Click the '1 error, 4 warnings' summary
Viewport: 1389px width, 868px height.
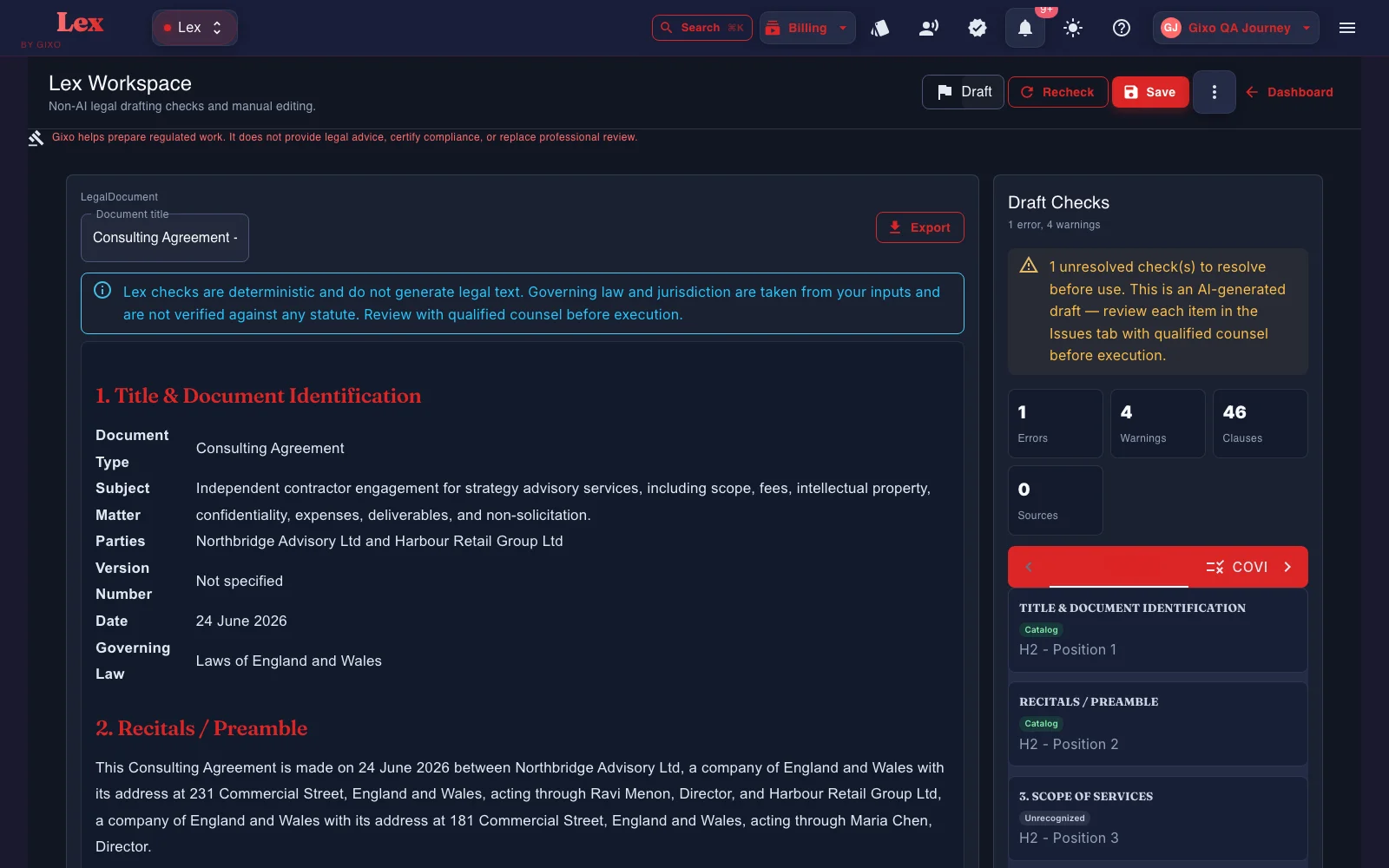coord(1054,225)
